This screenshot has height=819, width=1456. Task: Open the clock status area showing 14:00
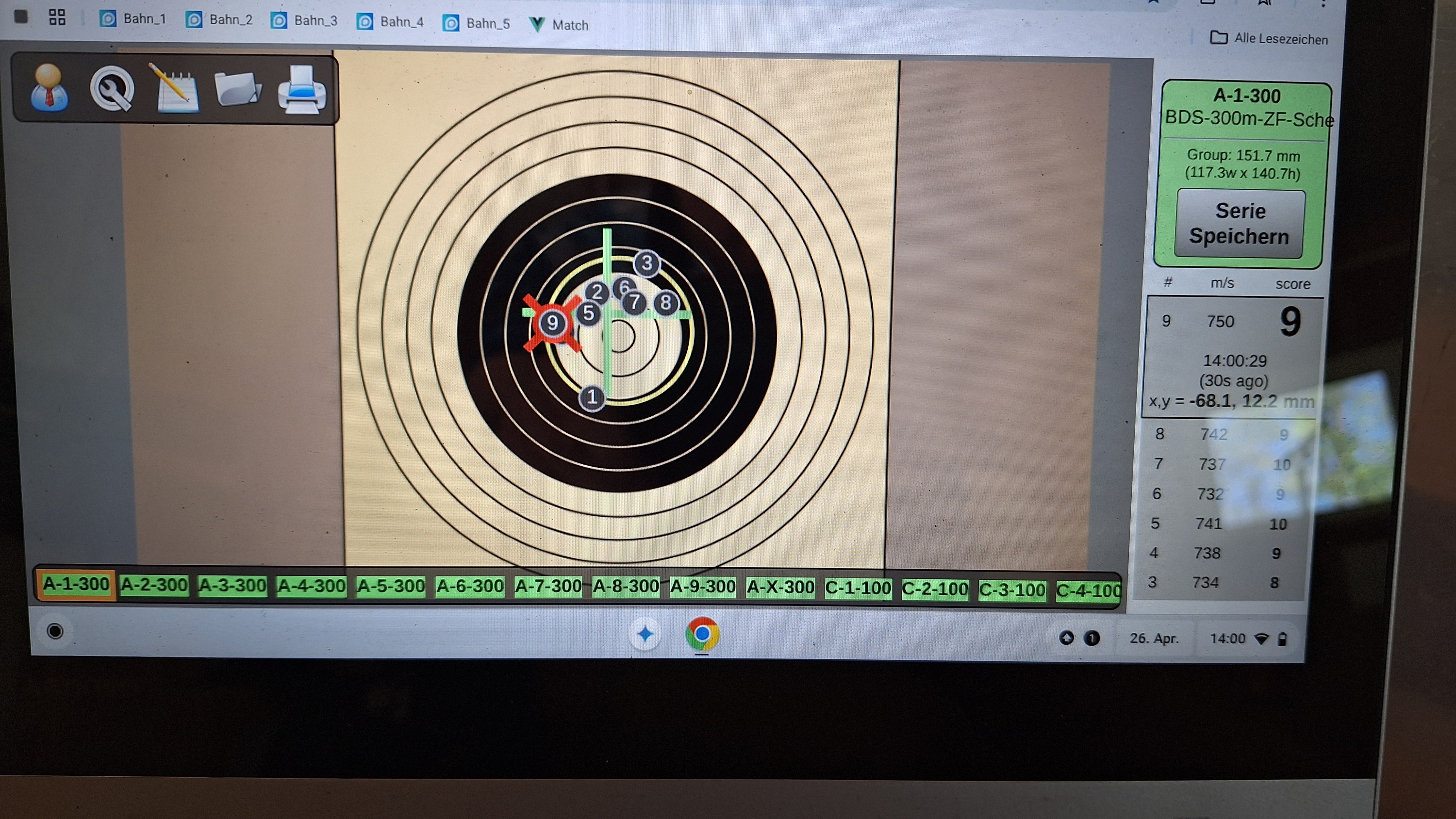click(1227, 639)
